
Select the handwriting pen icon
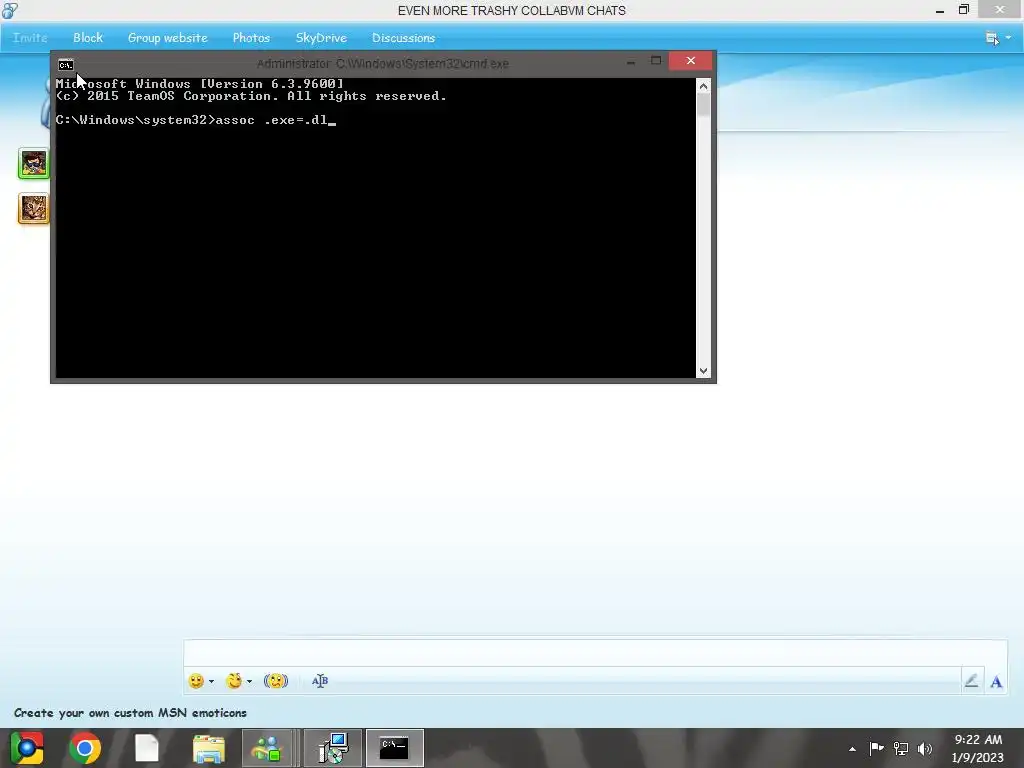972,681
